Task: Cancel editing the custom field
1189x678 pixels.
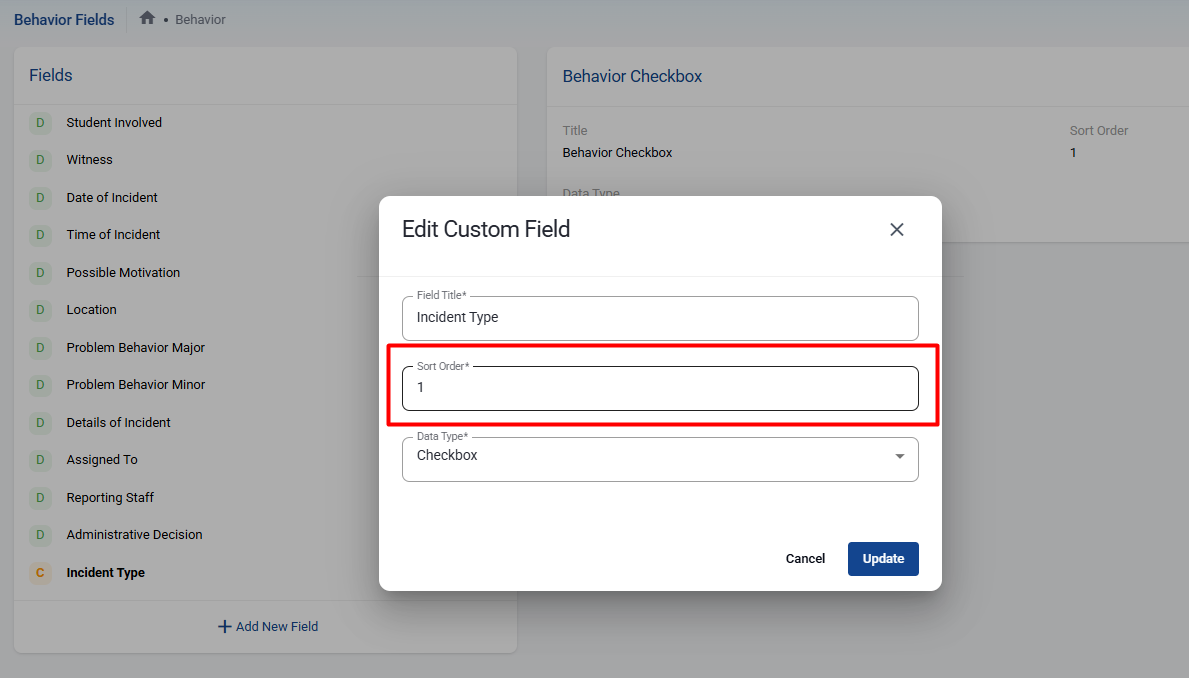Action: point(805,559)
